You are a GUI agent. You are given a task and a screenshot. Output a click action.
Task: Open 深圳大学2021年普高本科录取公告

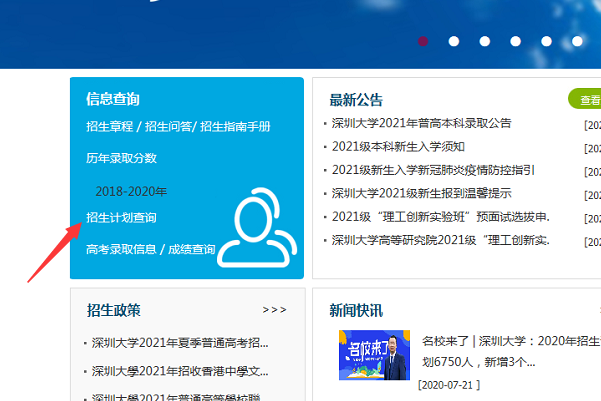pyautogui.click(x=422, y=123)
